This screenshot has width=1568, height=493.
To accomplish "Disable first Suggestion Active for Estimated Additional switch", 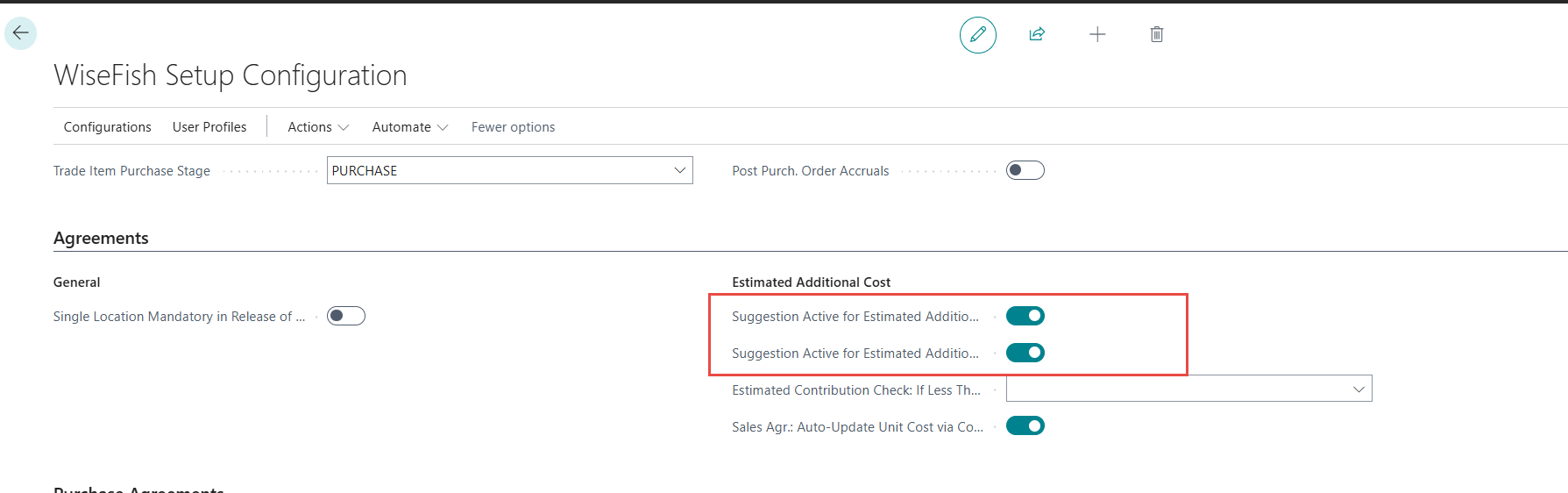I will pyautogui.click(x=1025, y=316).
